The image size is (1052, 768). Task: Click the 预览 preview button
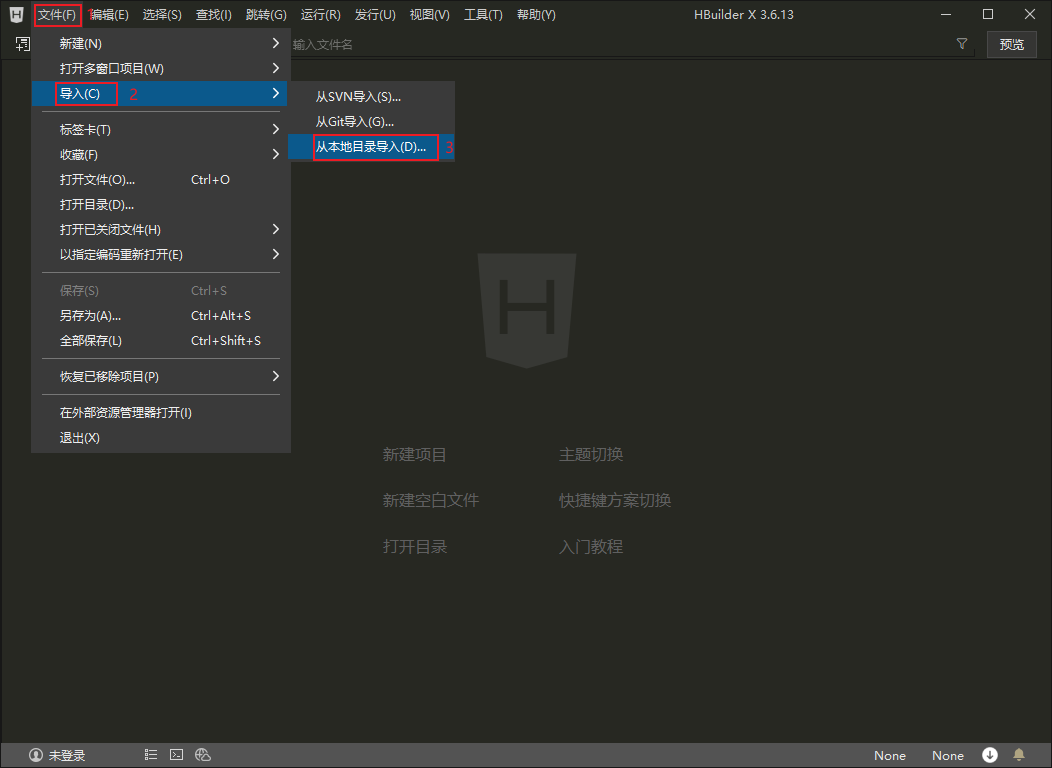(1011, 44)
